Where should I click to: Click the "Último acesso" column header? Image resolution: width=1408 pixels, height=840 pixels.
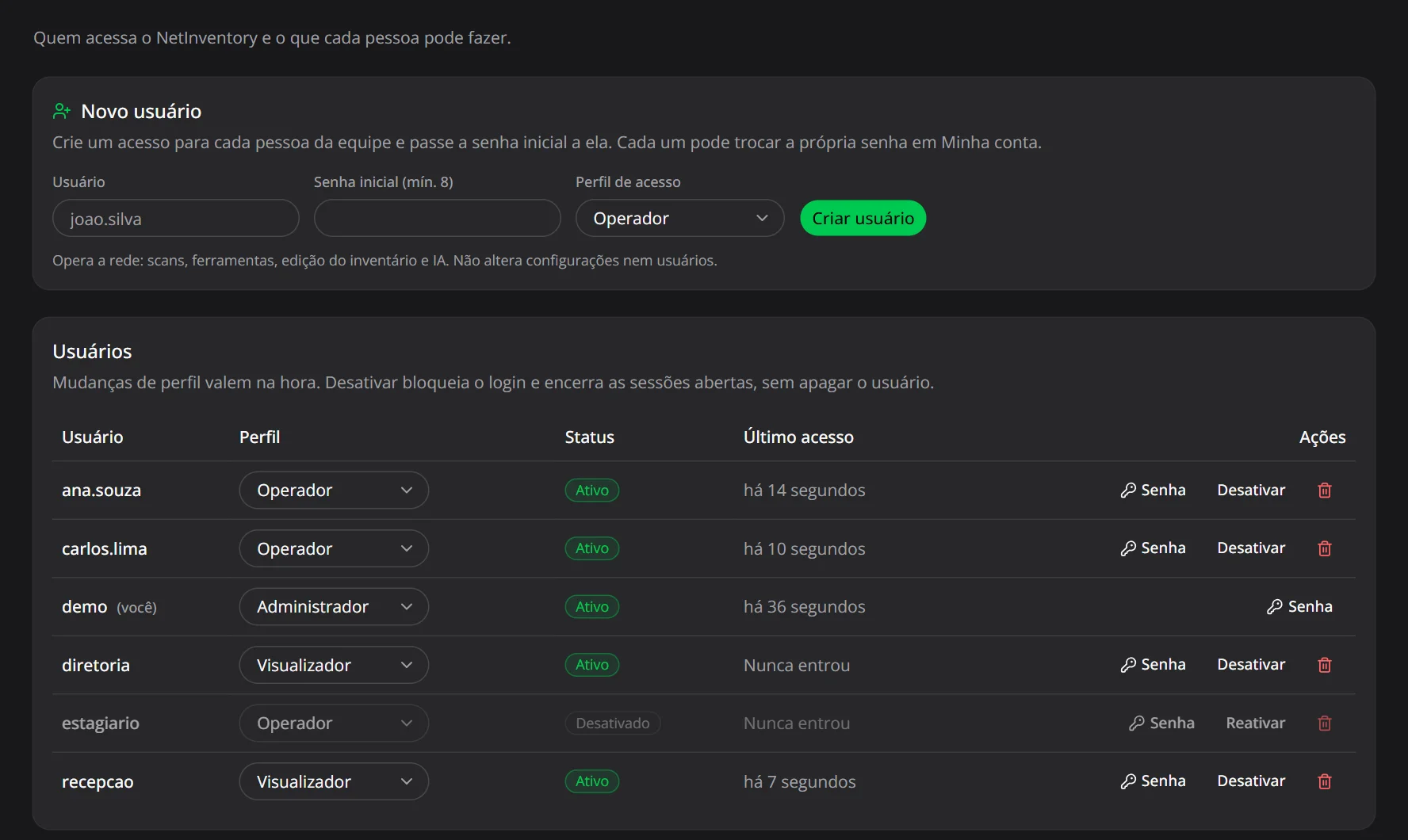[798, 437]
